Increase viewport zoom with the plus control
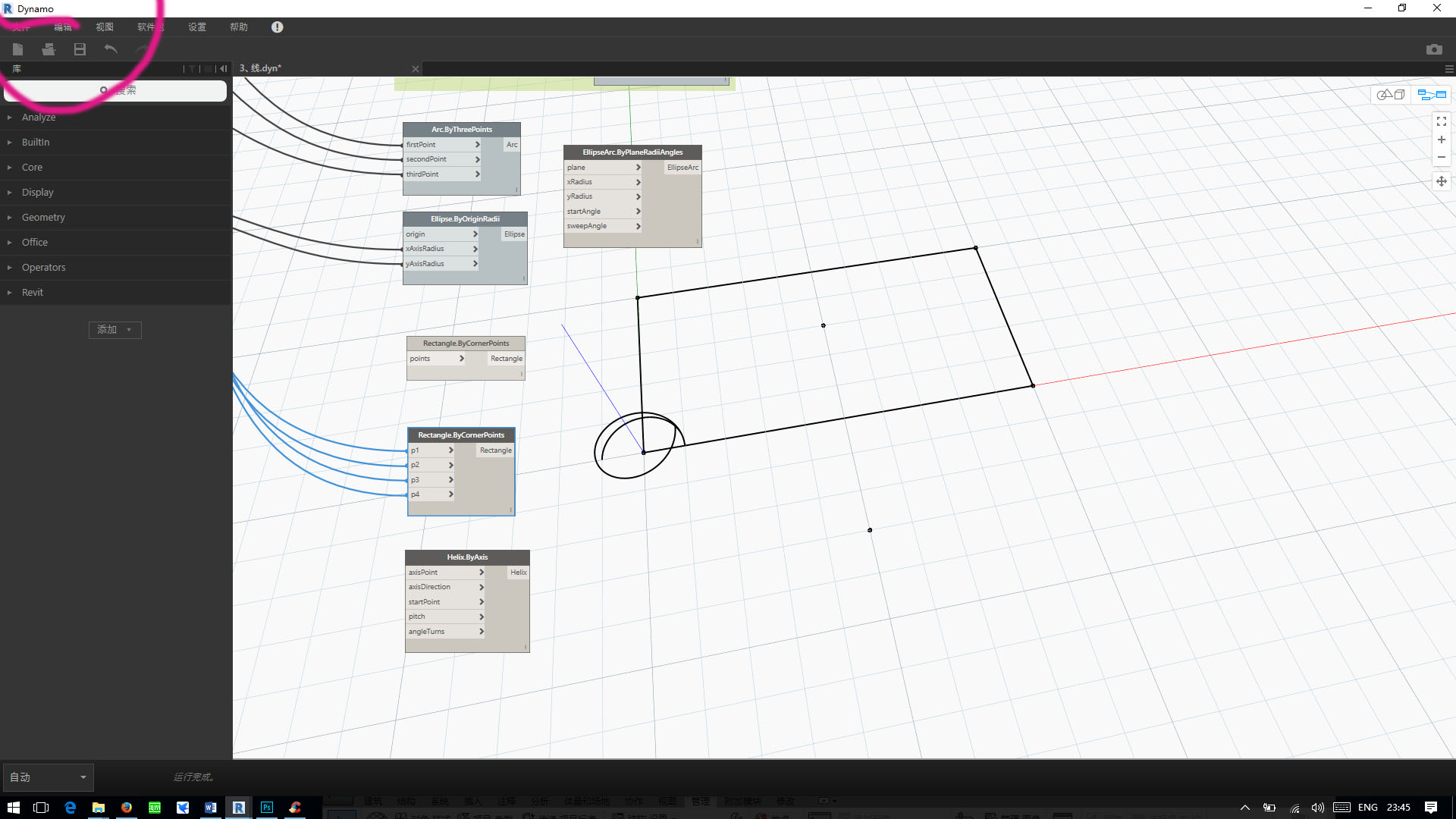The height and width of the screenshot is (819, 1456). tap(1442, 139)
